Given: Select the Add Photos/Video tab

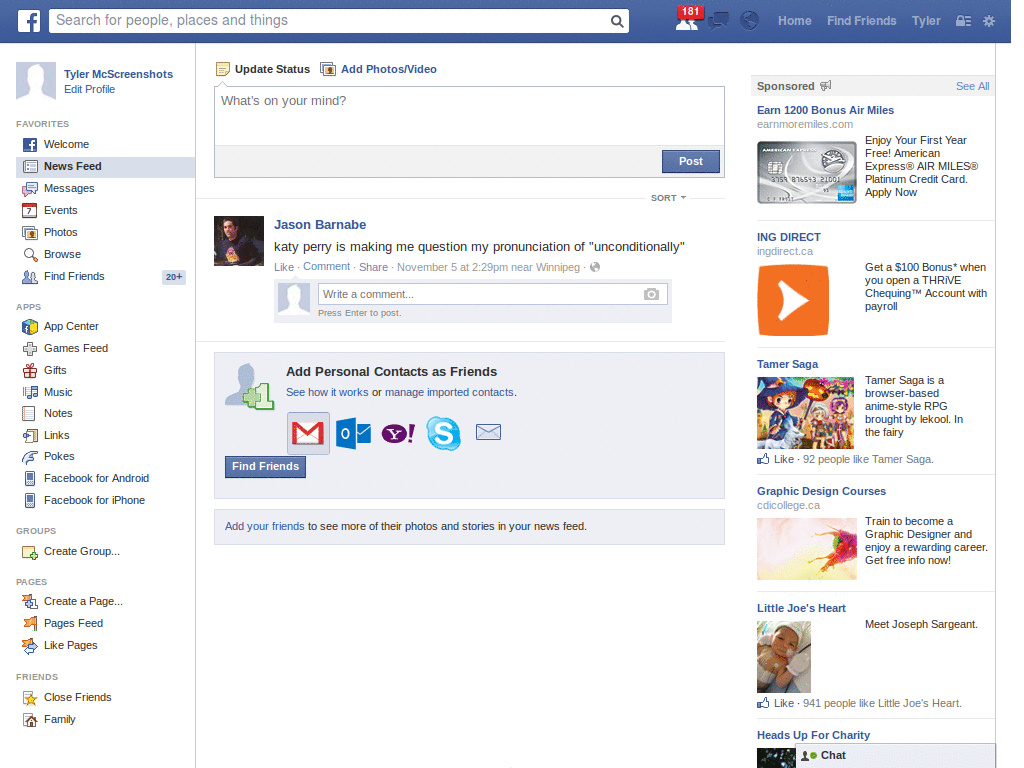Looking at the screenshot, I should point(379,69).
